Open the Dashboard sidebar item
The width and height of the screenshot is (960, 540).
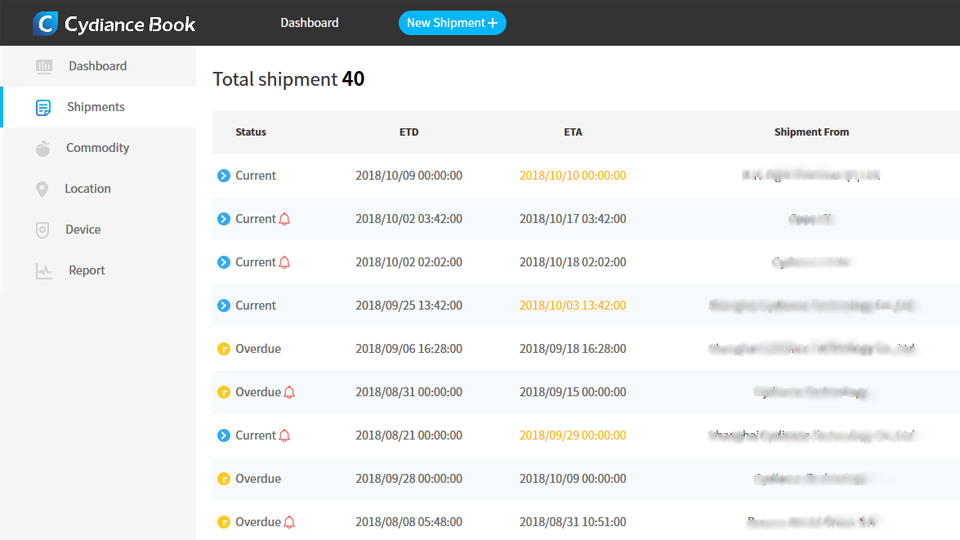tap(98, 66)
